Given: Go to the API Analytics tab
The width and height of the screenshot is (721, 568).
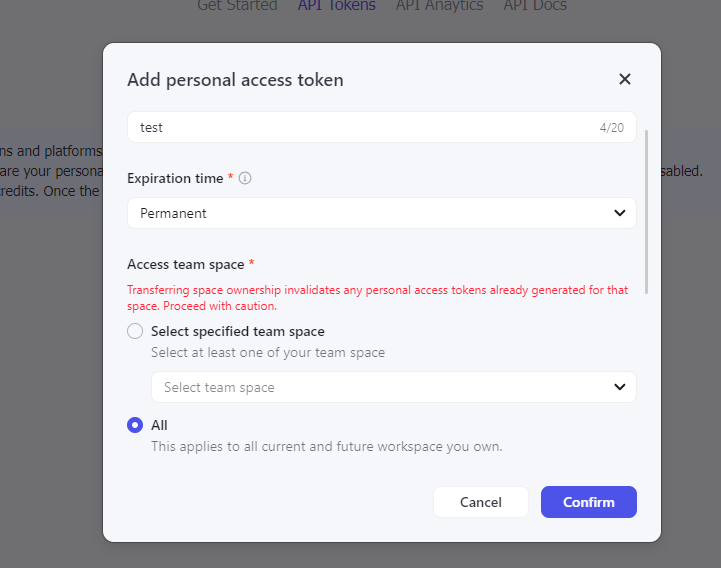Looking at the screenshot, I should (x=439, y=6).
